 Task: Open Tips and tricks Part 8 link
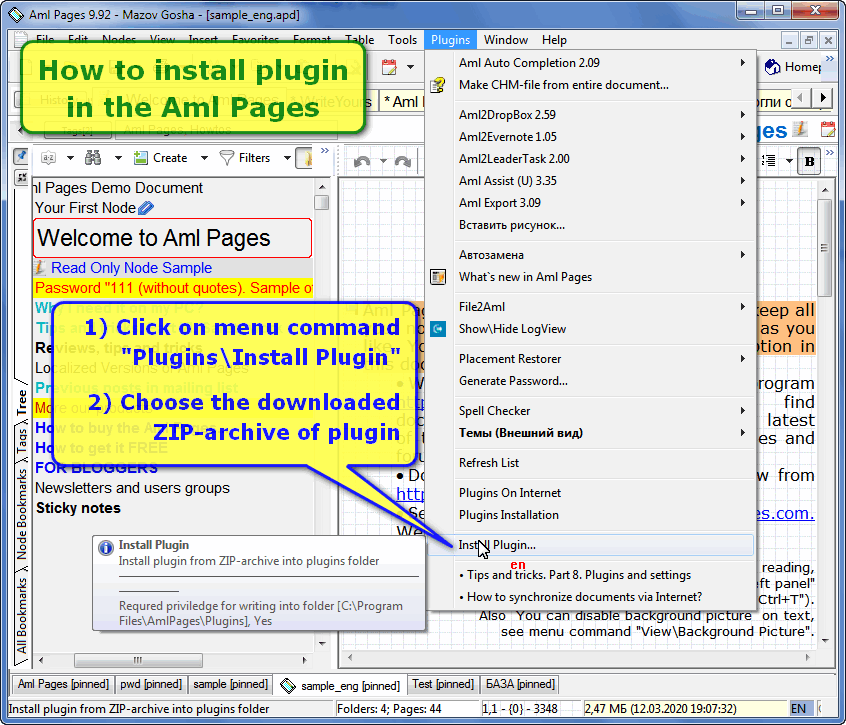(591, 574)
